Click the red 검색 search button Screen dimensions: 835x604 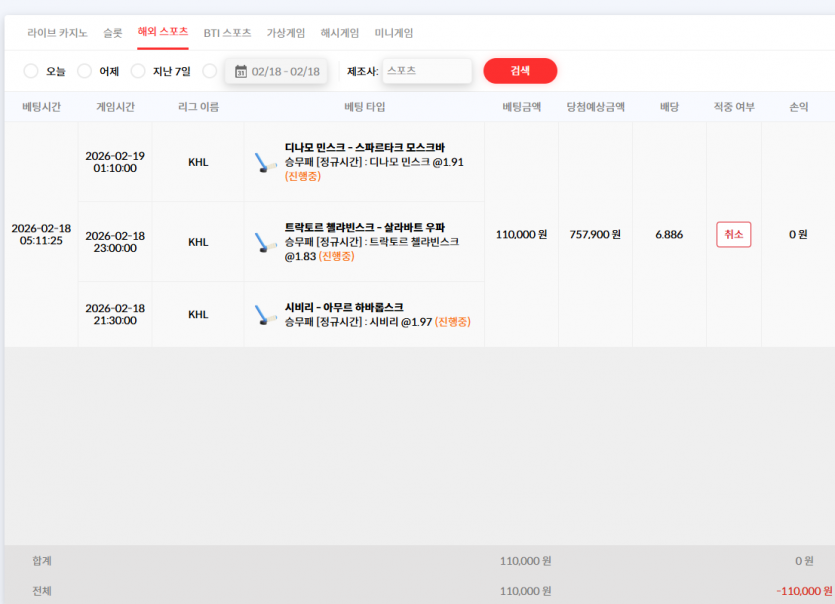point(520,71)
